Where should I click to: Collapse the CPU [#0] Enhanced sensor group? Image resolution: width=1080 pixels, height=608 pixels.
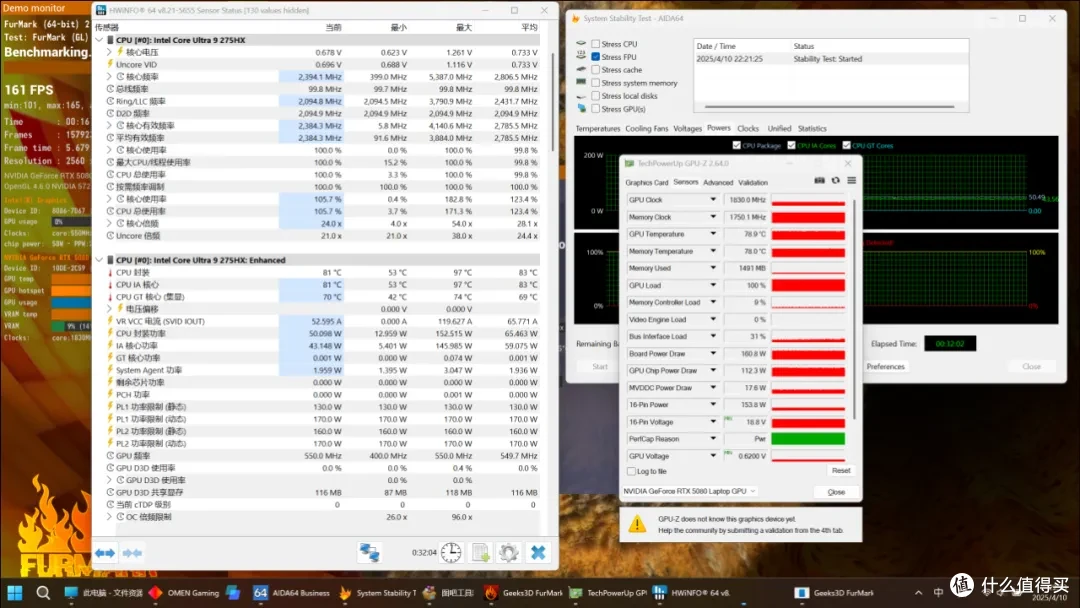[100, 260]
